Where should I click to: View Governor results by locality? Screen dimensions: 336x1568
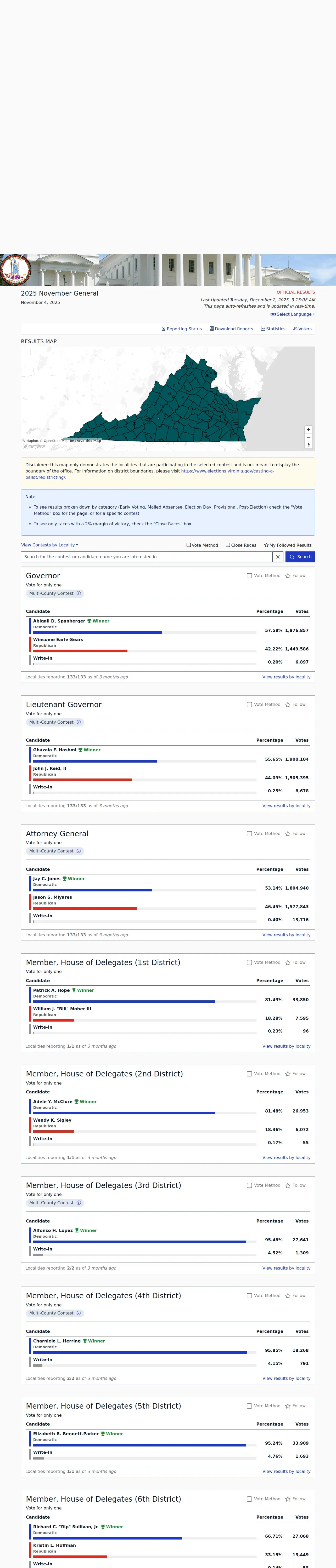coord(286,677)
